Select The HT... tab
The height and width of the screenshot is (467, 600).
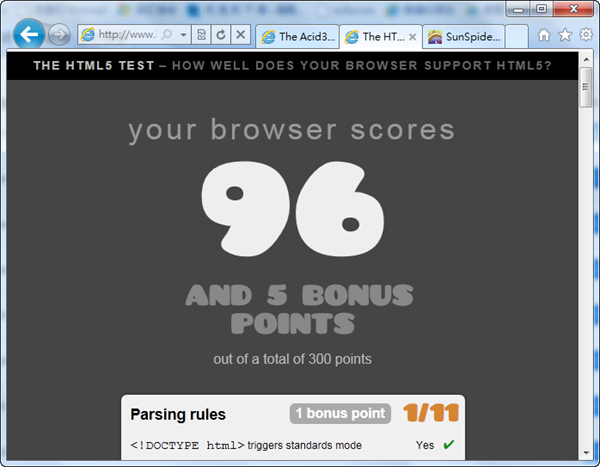[x=381, y=37]
